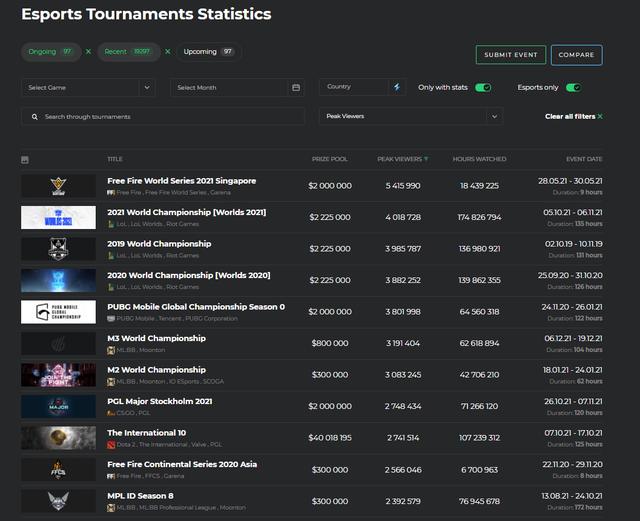Click the magnifier search icon
This screenshot has height=521, width=640.
pyautogui.click(x=35, y=117)
